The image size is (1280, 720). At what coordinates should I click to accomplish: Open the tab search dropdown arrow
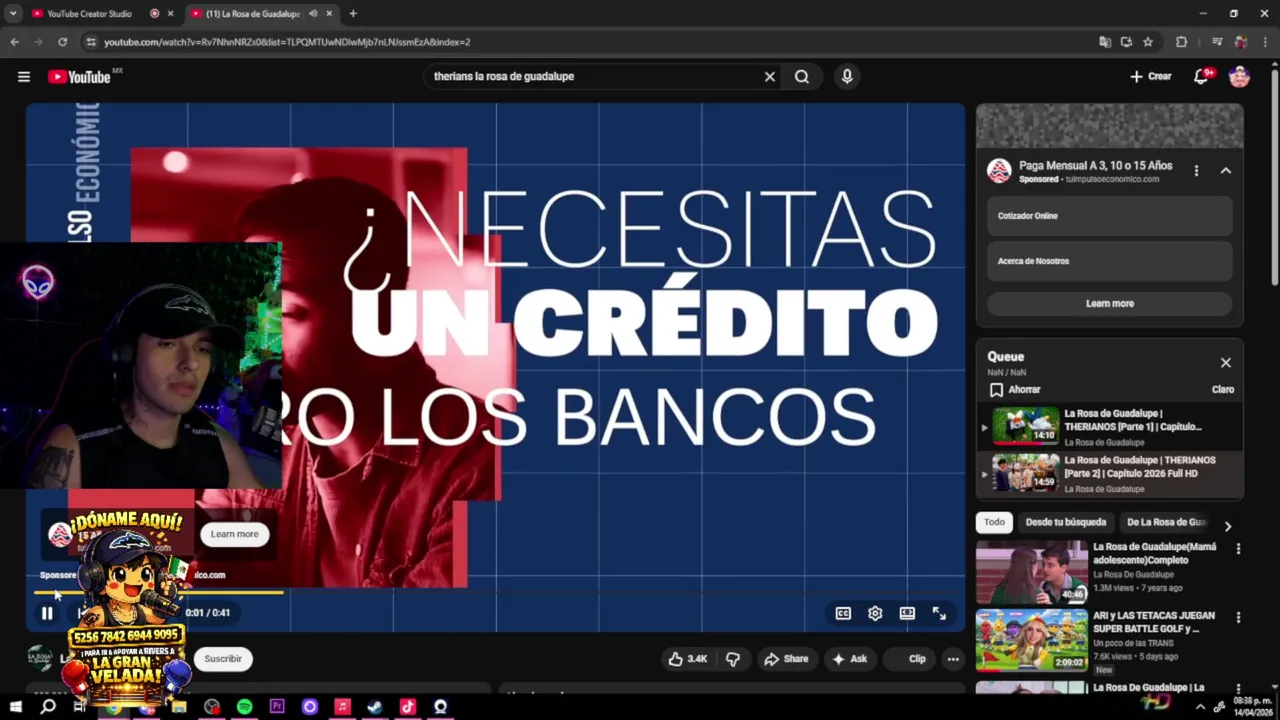tap(13, 14)
